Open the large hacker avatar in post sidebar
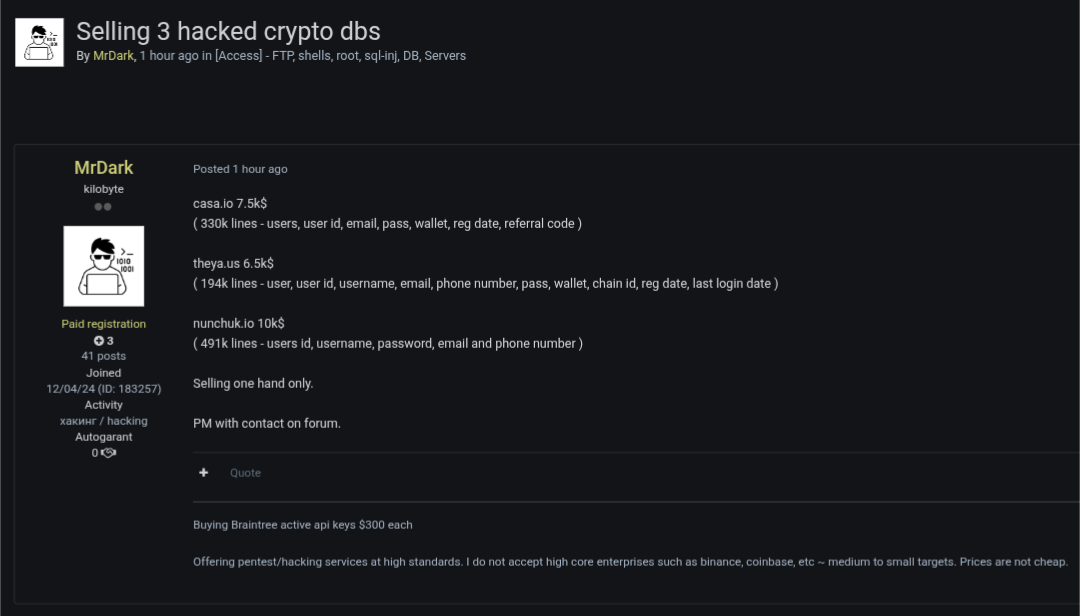This screenshot has height=616, width=1080. [103, 265]
